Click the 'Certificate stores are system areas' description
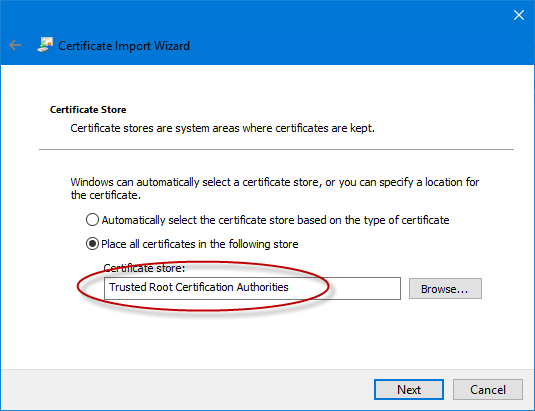 click(222, 128)
